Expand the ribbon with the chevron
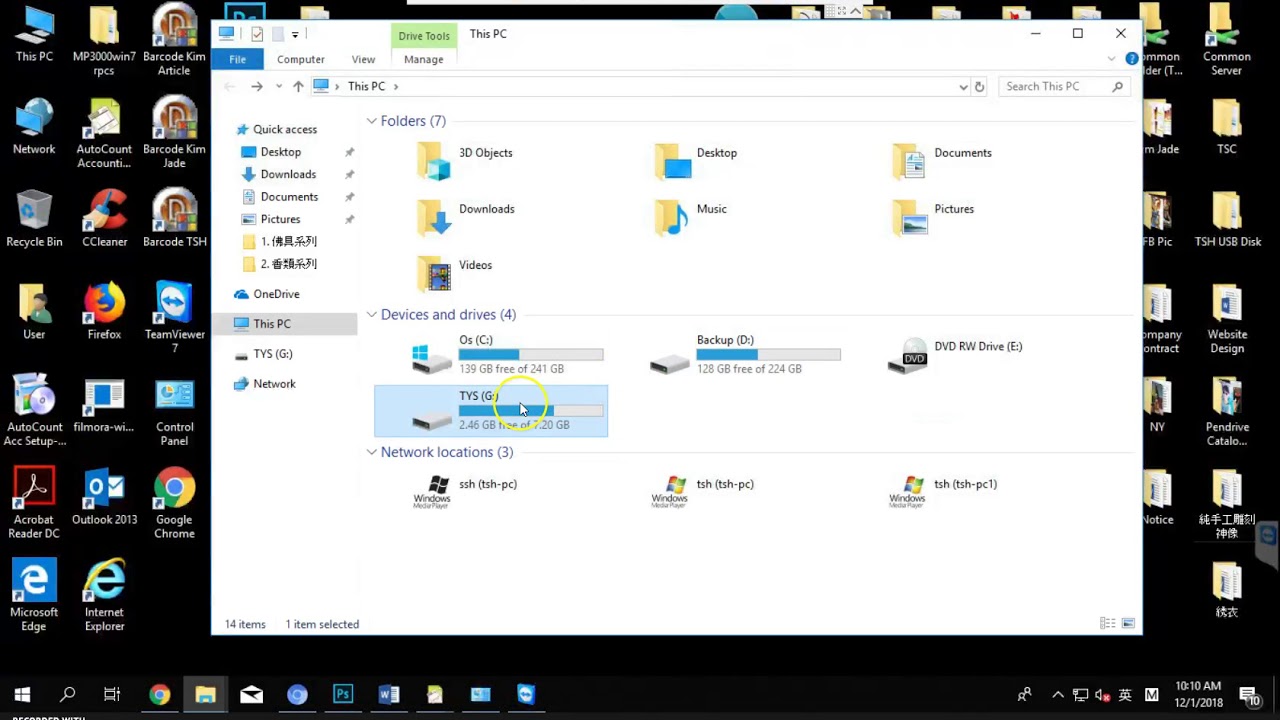 pyautogui.click(x=1112, y=59)
